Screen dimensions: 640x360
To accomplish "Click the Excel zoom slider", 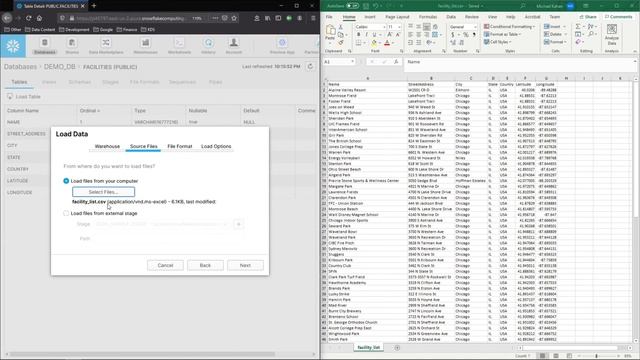I will [597, 356].
